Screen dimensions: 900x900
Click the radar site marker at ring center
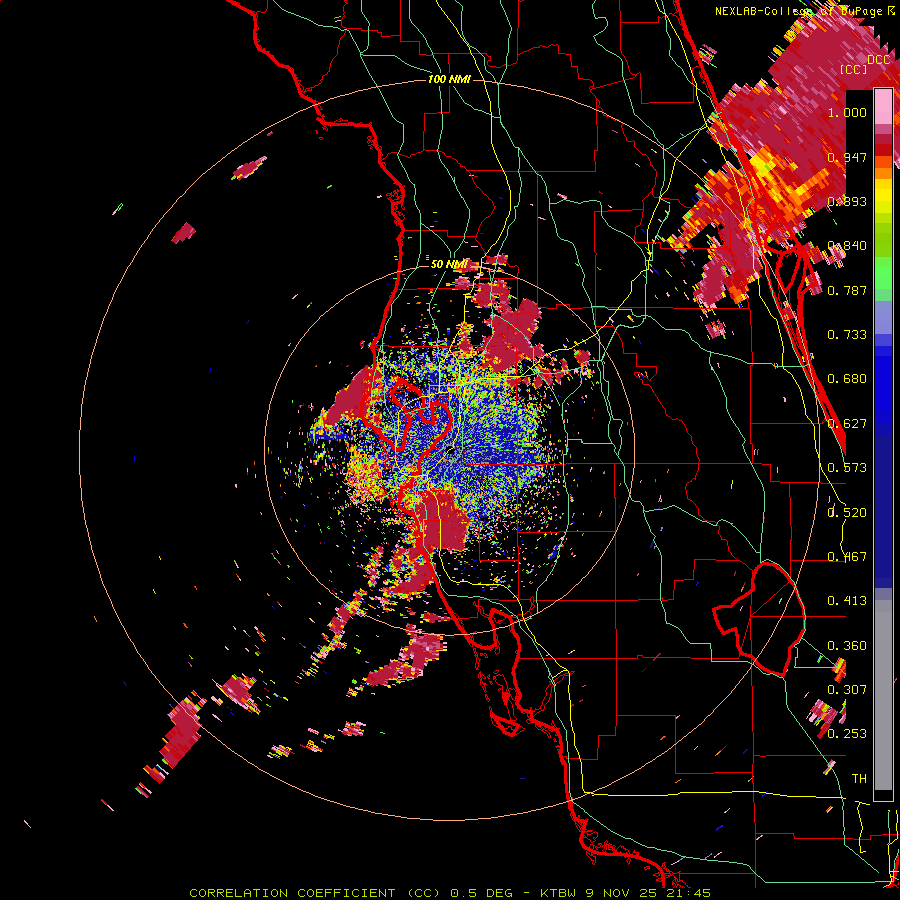449,451
